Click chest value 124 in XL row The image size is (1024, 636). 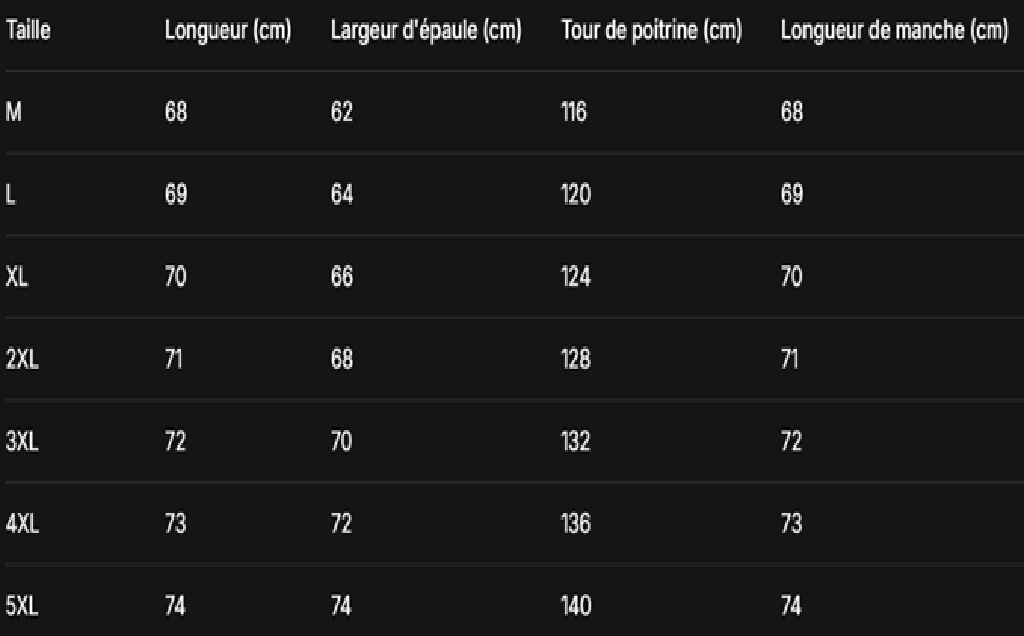576,277
